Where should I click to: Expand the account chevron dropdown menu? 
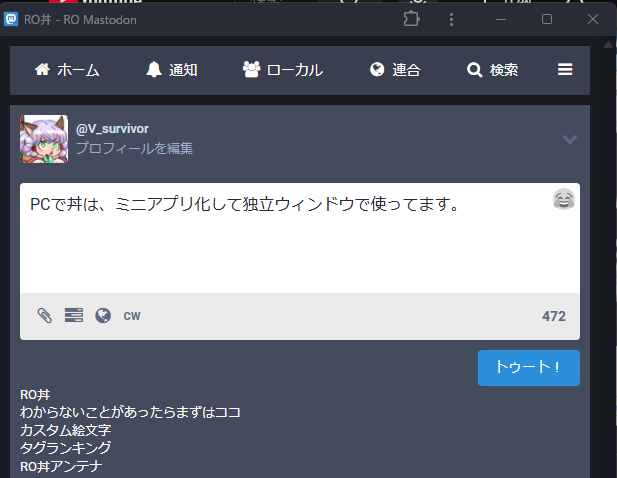point(569,139)
